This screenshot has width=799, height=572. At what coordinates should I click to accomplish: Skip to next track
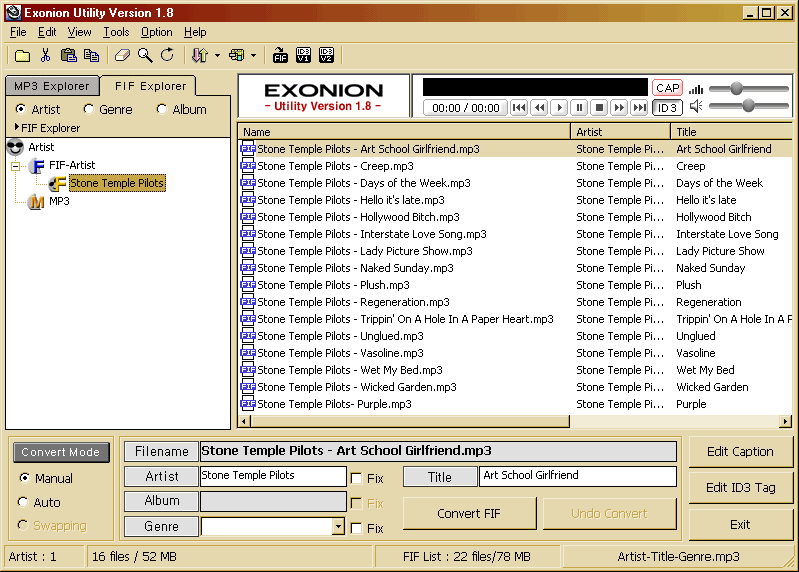(x=639, y=107)
